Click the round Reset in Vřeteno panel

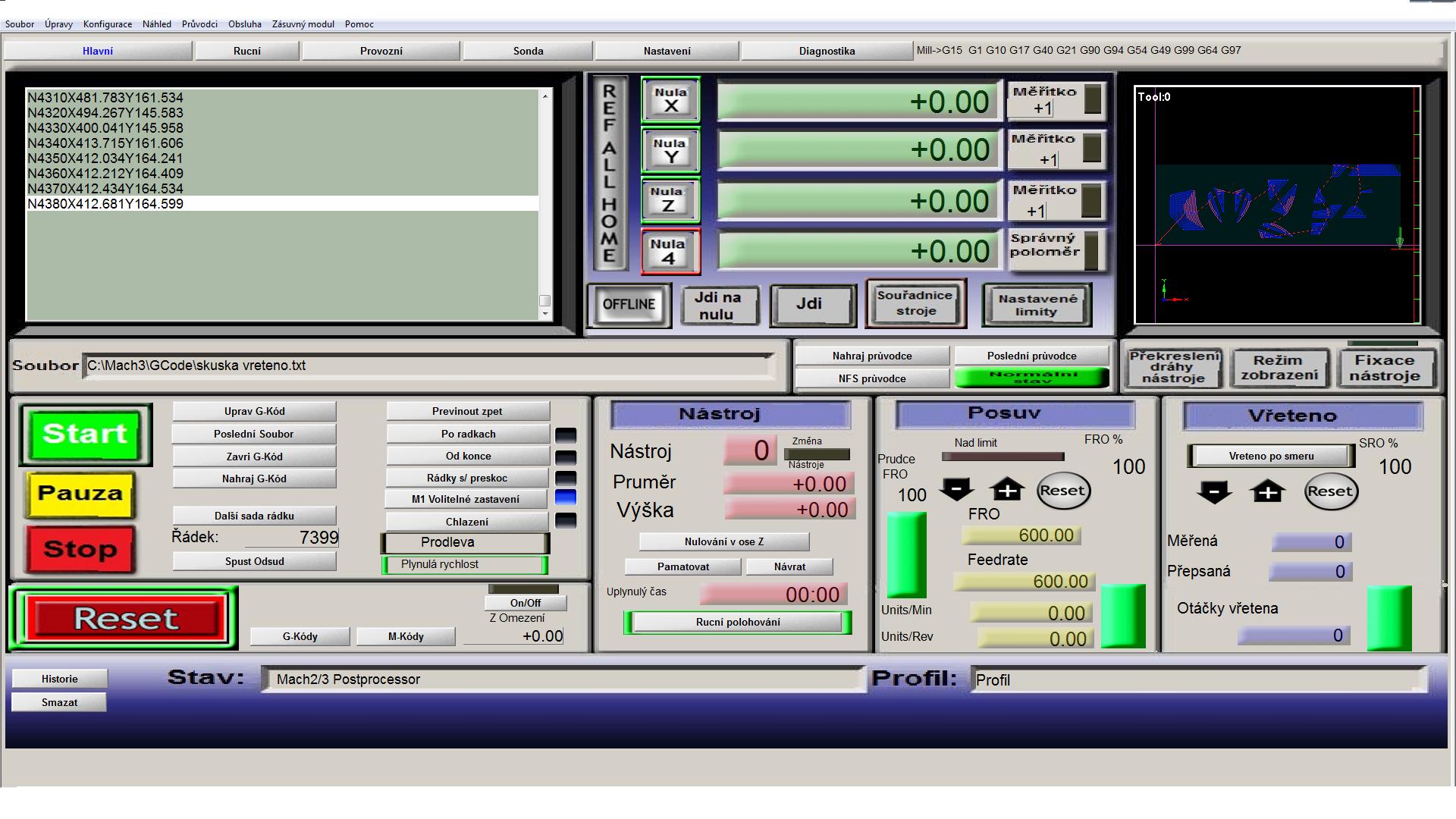click(x=1330, y=491)
